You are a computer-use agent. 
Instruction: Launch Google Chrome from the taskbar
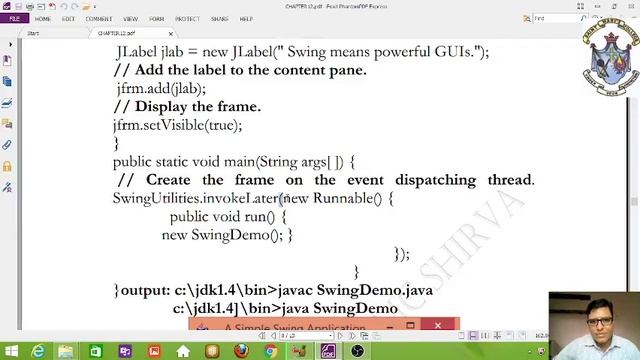(270, 351)
